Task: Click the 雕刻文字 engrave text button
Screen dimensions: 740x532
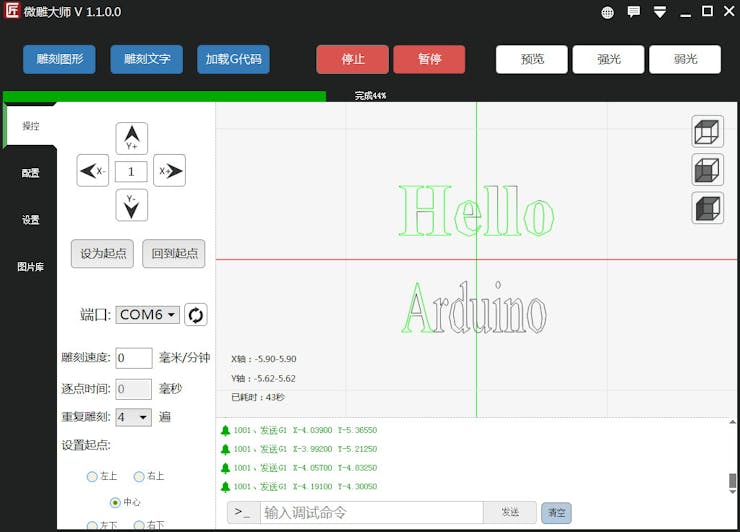Action: (x=147, y=59)
